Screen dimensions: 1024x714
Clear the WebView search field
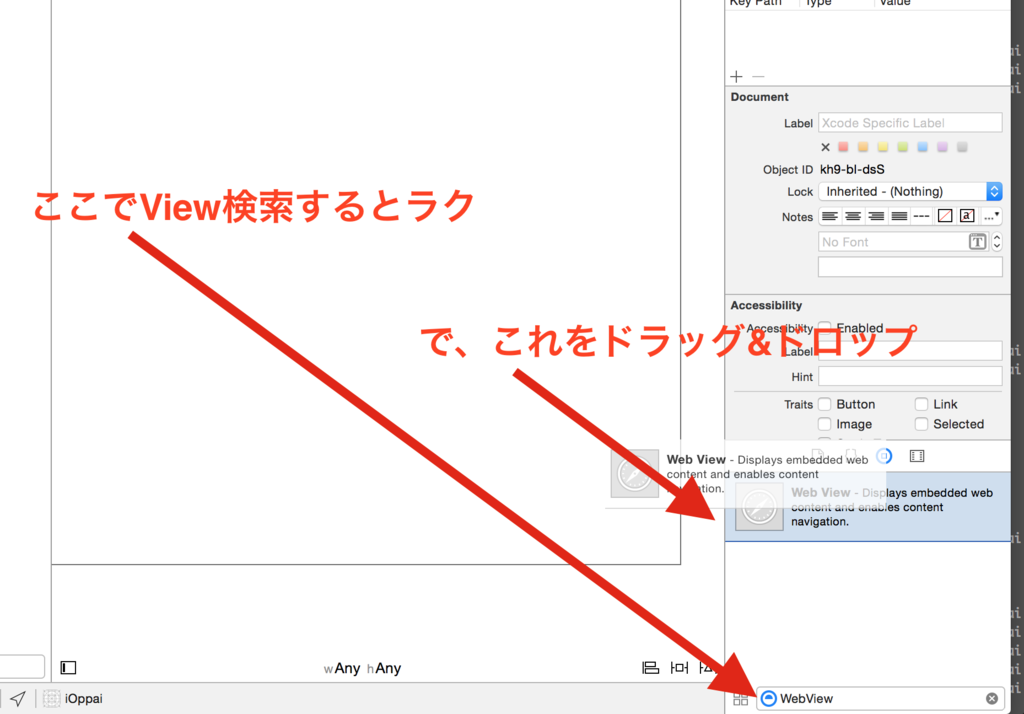coord(991,698)
